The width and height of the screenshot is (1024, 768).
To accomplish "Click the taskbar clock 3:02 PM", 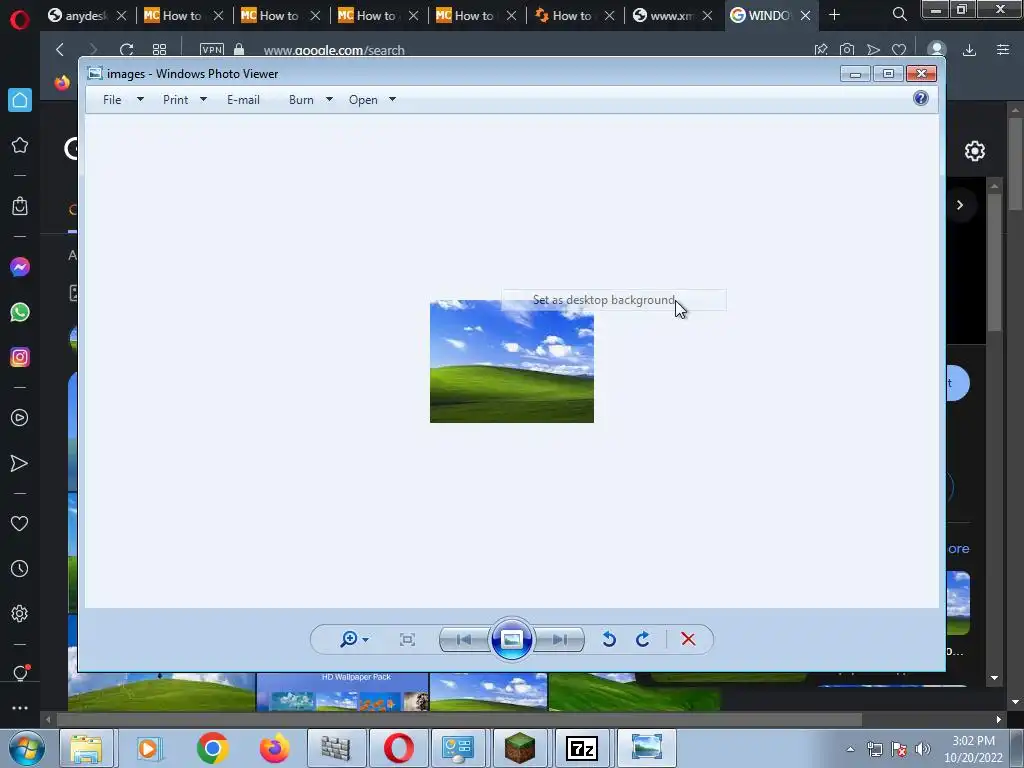I will pos(973,741).
